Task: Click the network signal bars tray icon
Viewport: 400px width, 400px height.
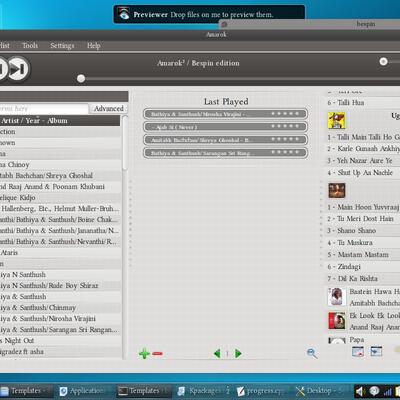Action: (388, 391)
